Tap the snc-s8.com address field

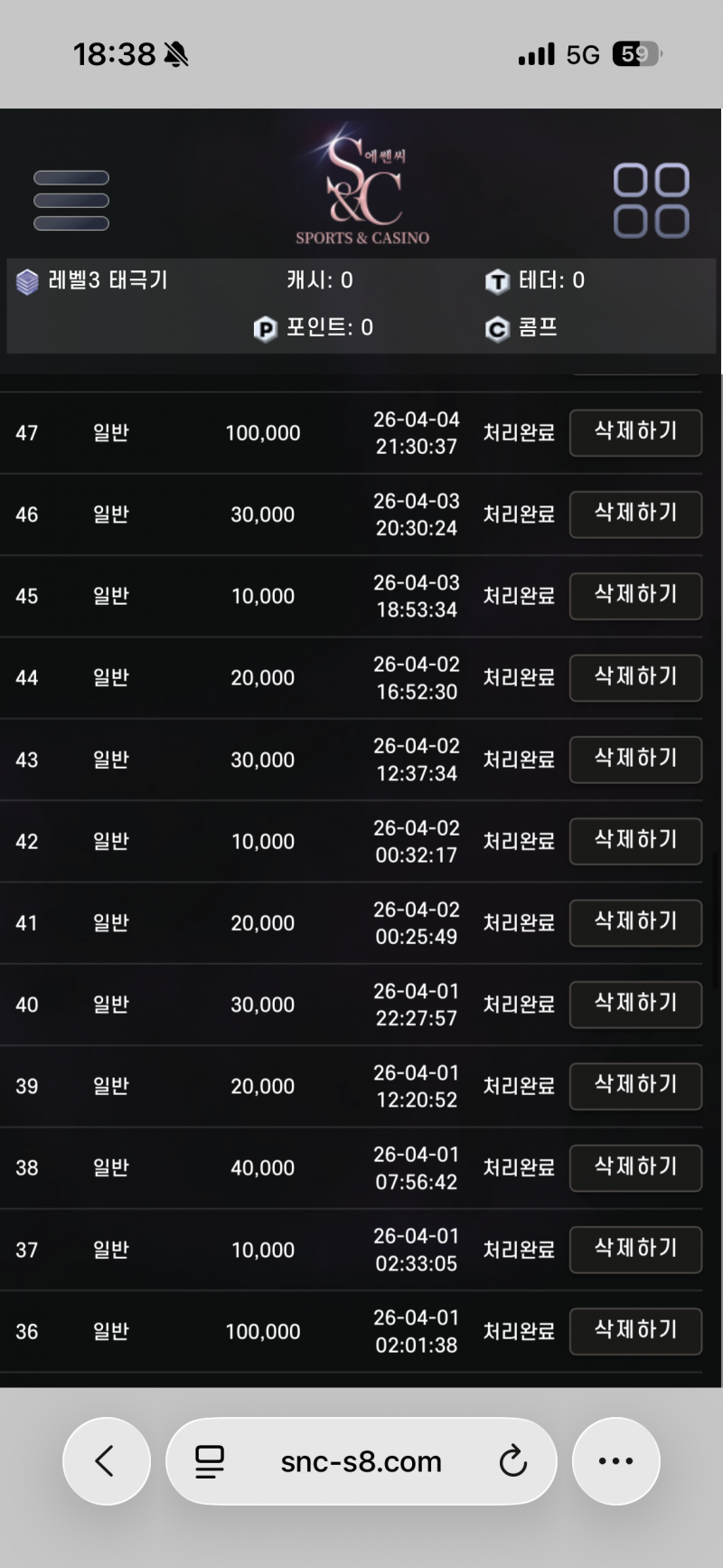tap(361, 1461)
